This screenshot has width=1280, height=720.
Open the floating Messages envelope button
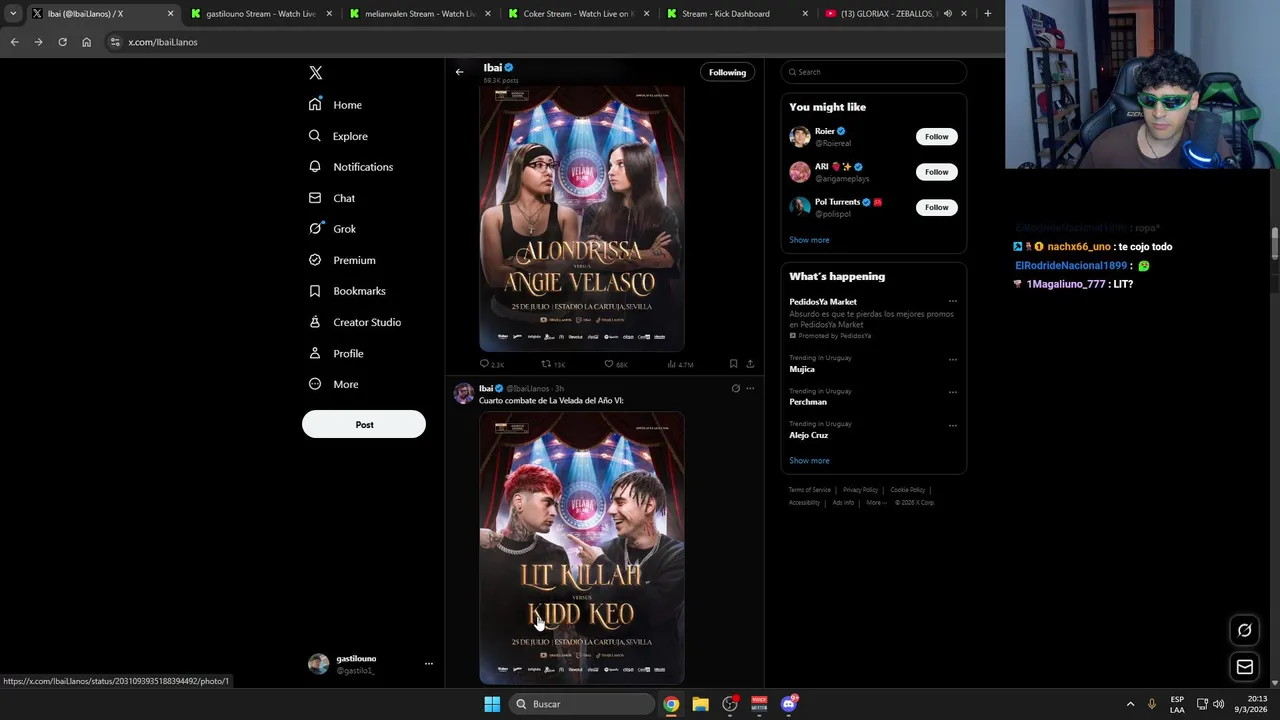pyautogui.click(x=1244, y=667)
